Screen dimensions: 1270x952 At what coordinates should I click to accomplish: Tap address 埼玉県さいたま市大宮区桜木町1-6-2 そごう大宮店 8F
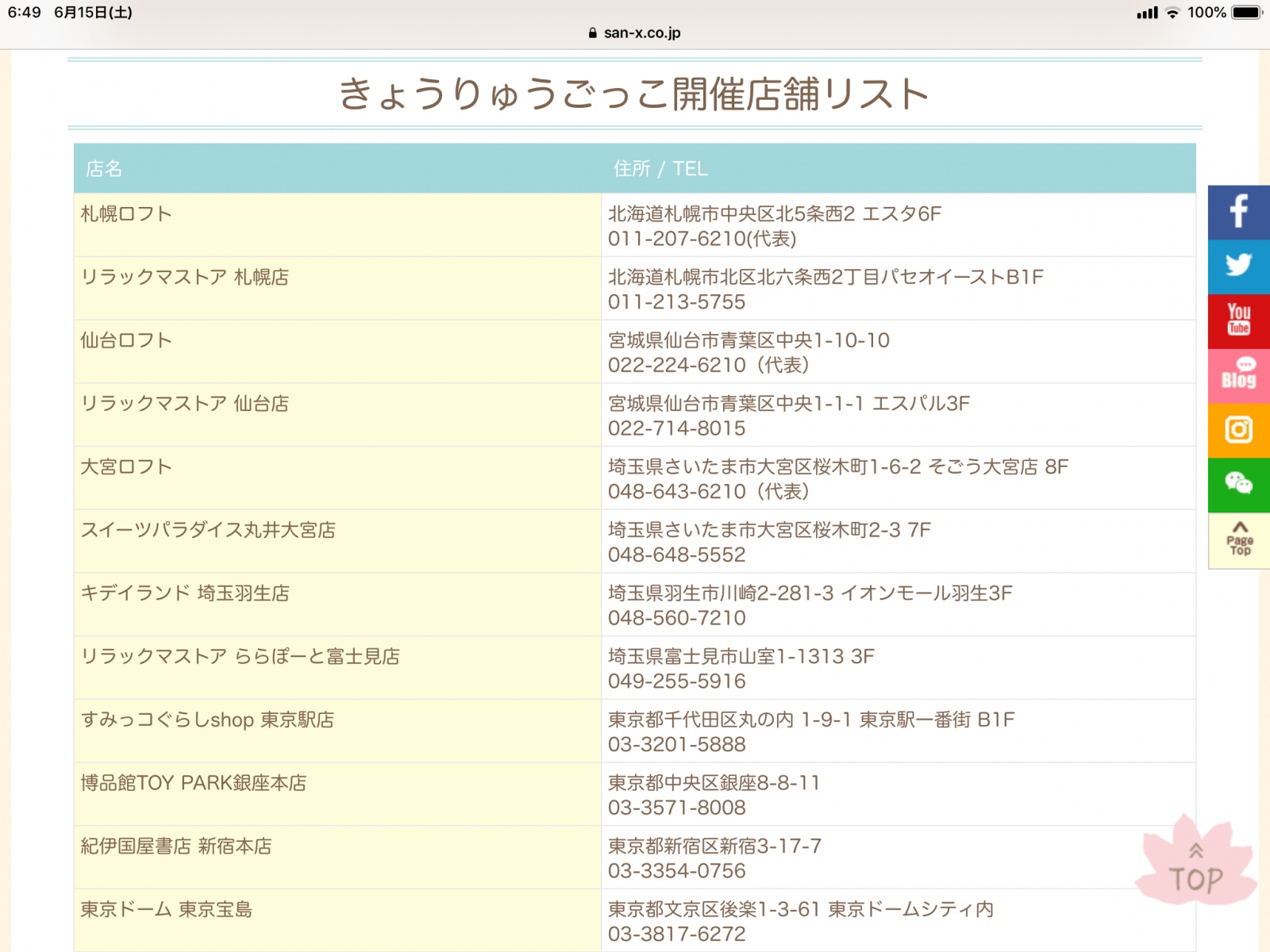pos(838,466)
